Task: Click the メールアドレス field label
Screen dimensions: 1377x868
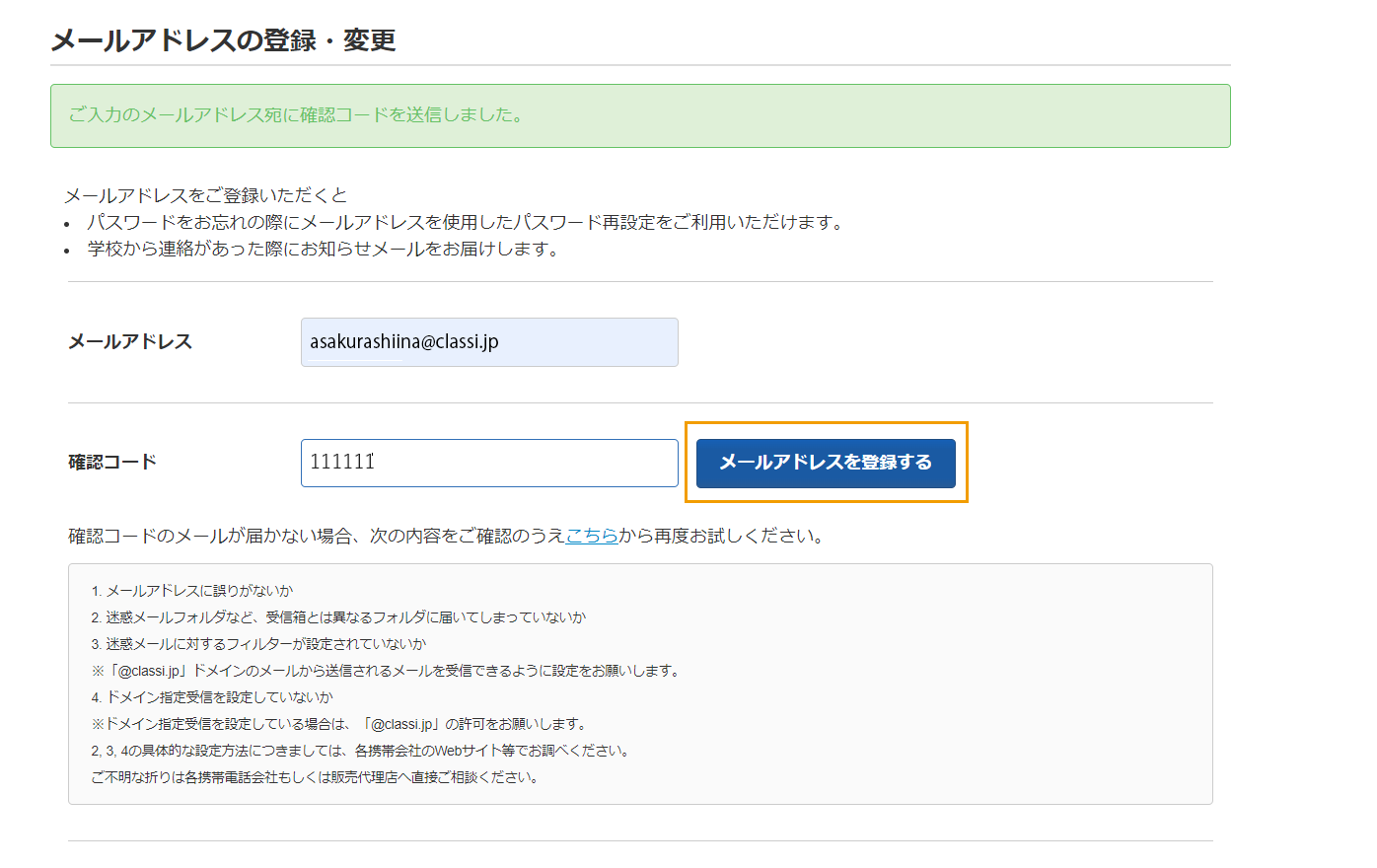Action: click(x=130, y=342)
